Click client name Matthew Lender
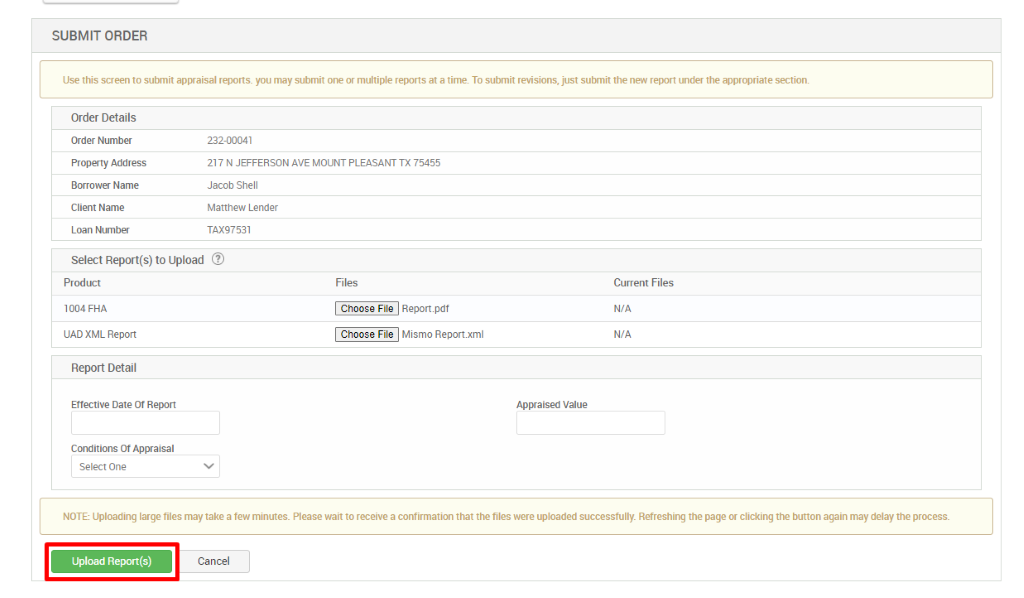This screenshot has width=1024, height=598. [242, 208]
